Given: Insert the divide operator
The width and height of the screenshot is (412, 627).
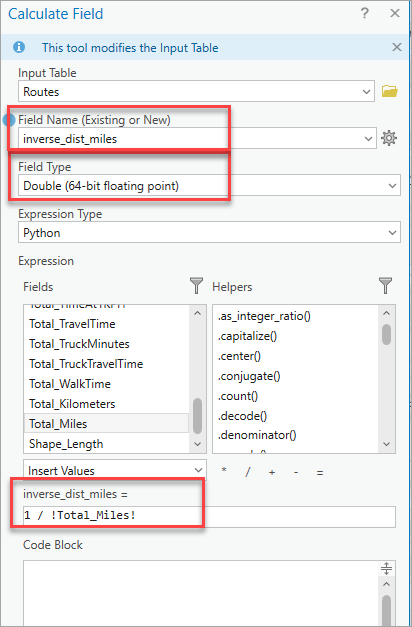Looking at the screenshot, I should tap(248, 472).
